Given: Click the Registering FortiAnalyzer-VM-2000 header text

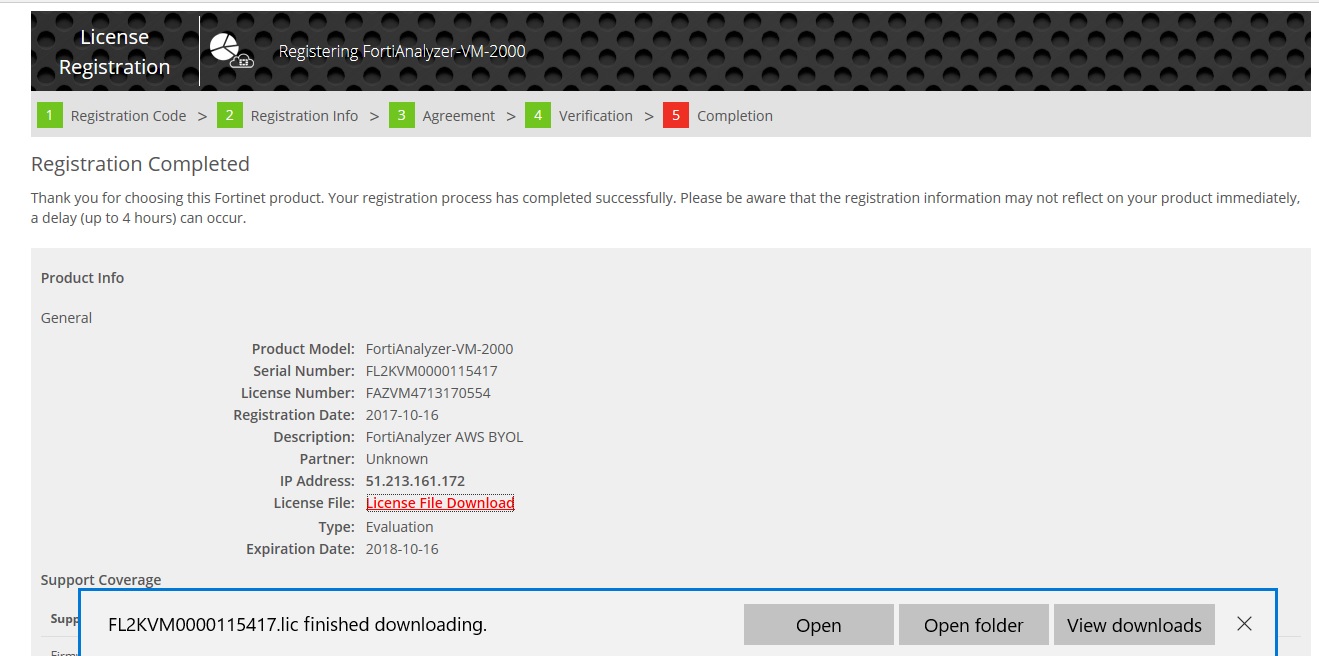Looking at the screenshot, I should tap(402, 52).
